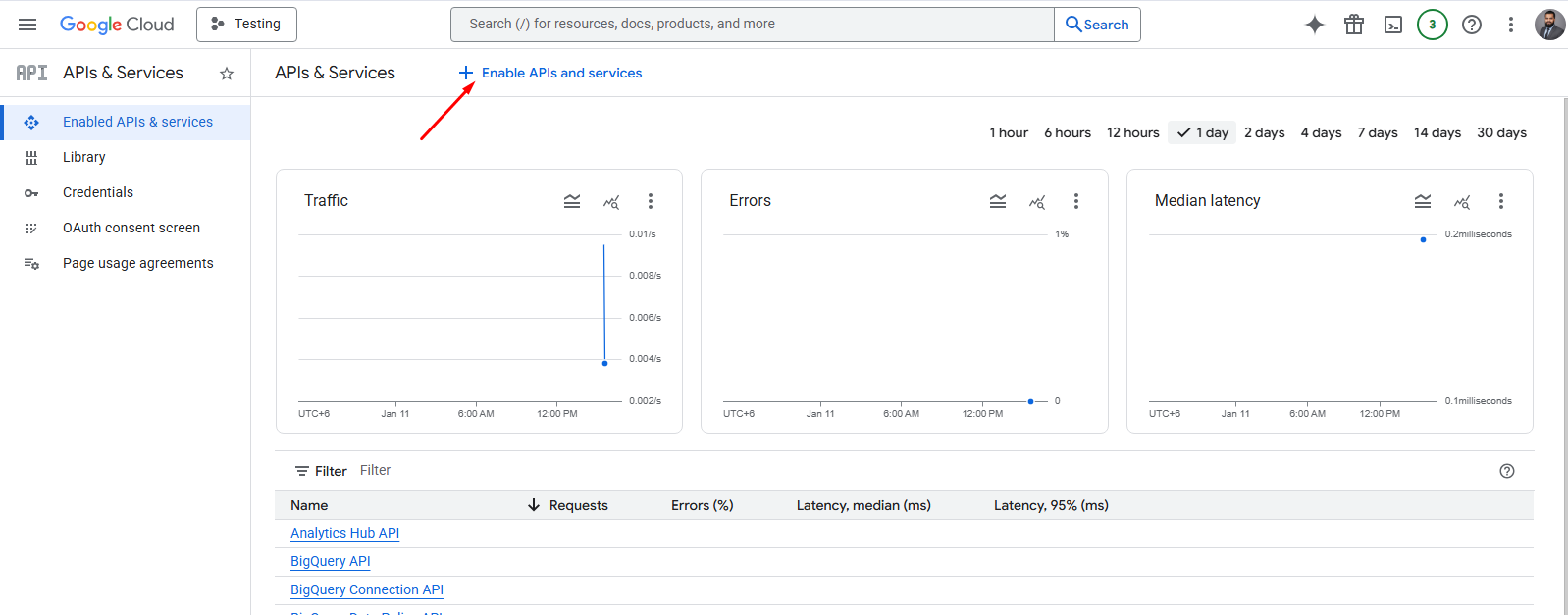
Task: Pin APIs & Services with star icon
Action: 227,74
